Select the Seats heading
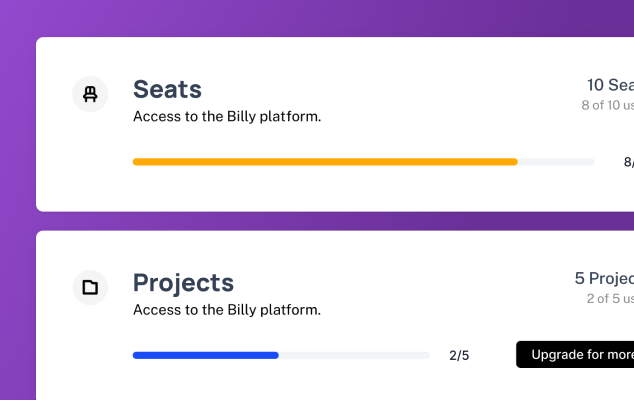This screenshot has width=634, height=400. click(x=167, y=89)
